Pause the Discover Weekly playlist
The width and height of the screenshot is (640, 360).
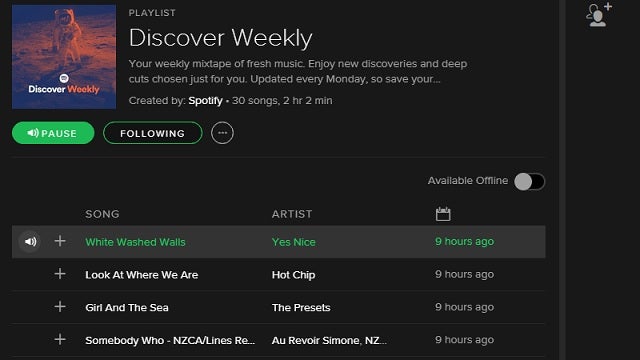[53, 133]
